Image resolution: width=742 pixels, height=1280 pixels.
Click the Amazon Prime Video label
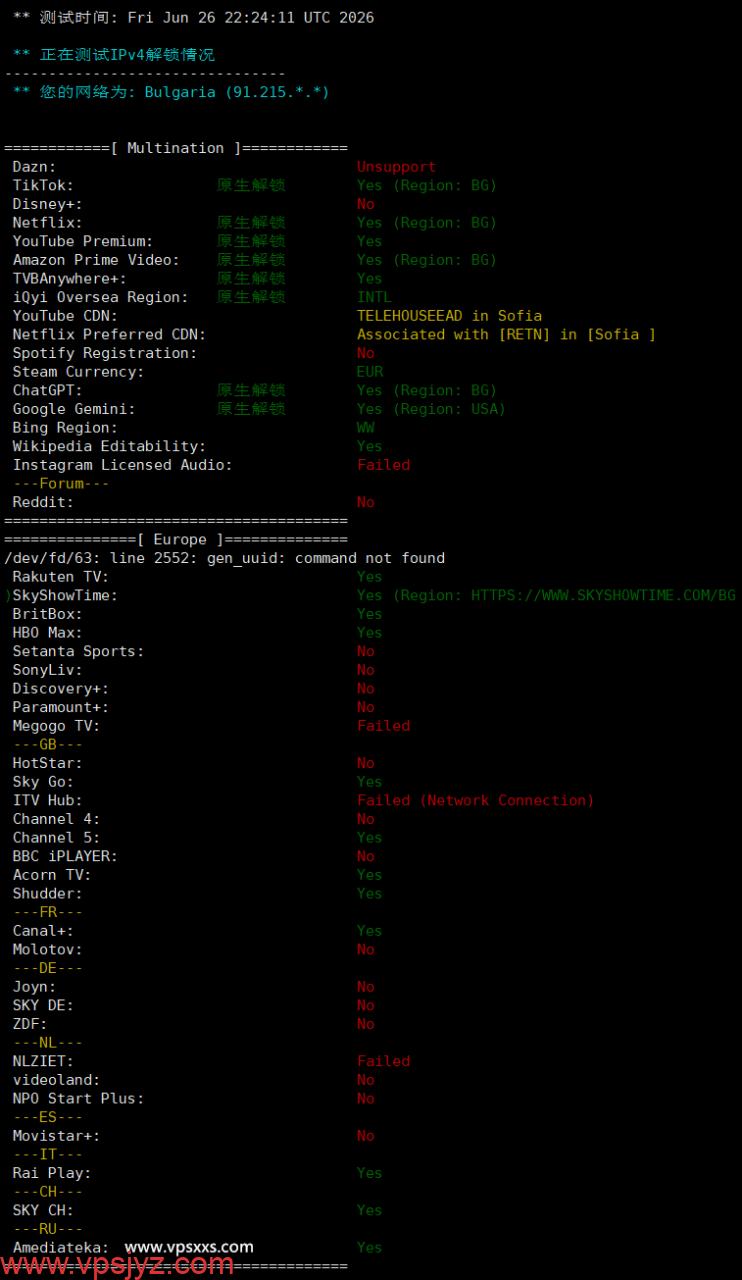tap(96, 260)
